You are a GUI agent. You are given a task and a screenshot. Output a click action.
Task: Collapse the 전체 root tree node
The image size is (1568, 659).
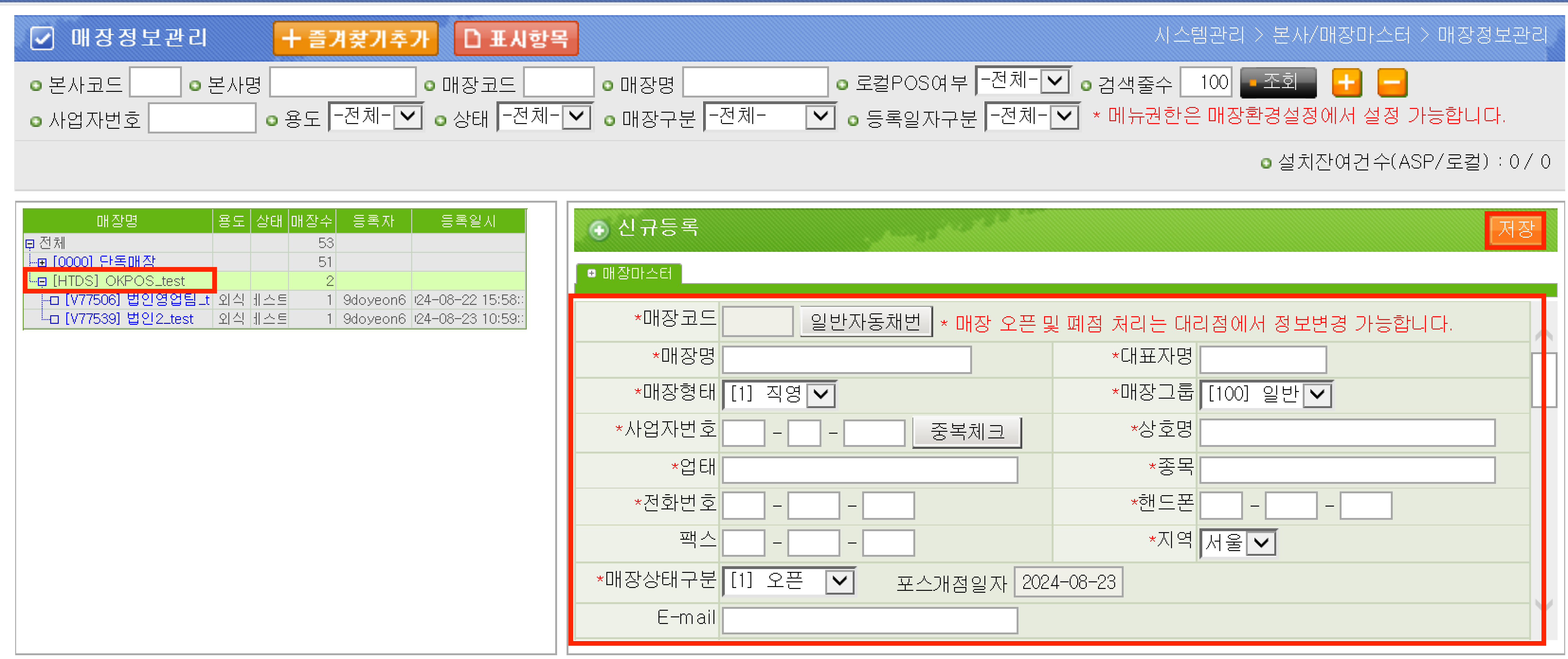click(29, 243)
